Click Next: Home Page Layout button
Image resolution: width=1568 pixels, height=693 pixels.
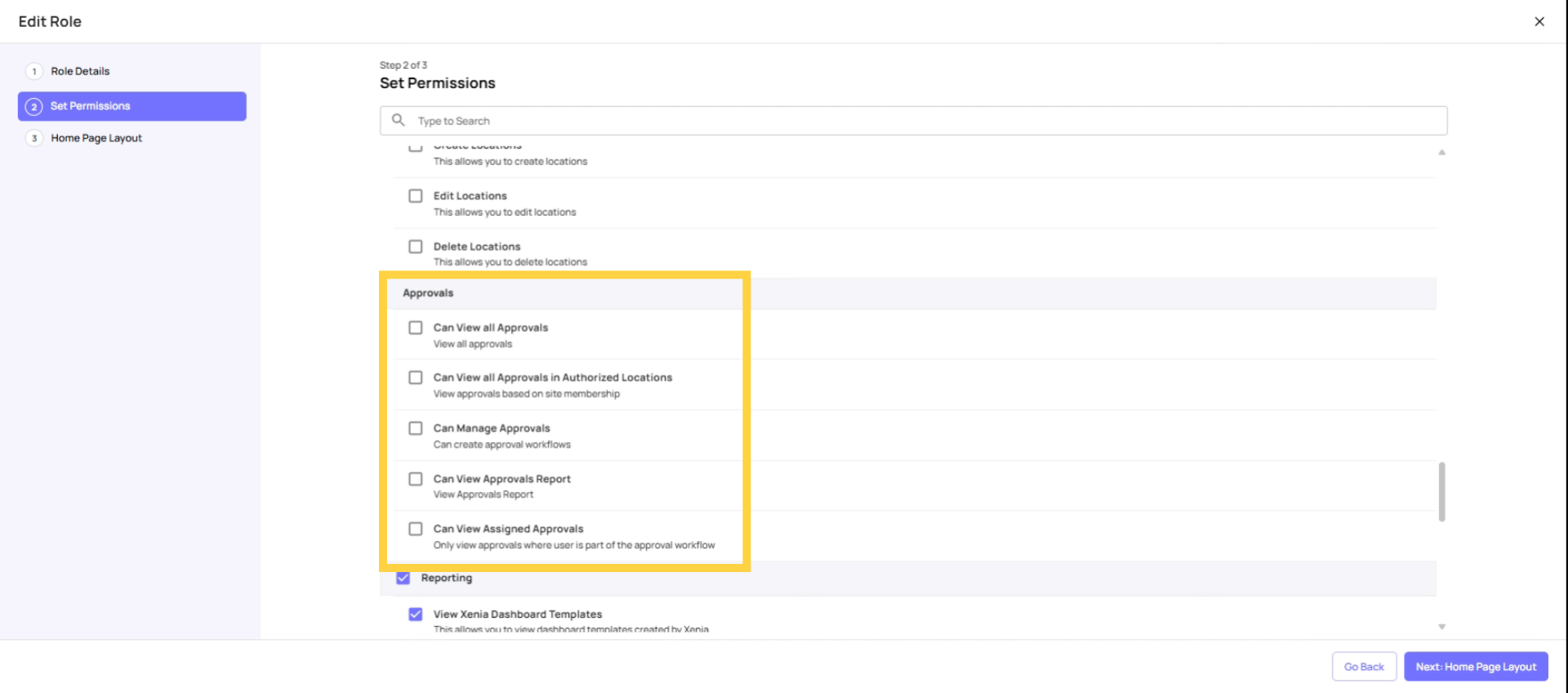1476,667
